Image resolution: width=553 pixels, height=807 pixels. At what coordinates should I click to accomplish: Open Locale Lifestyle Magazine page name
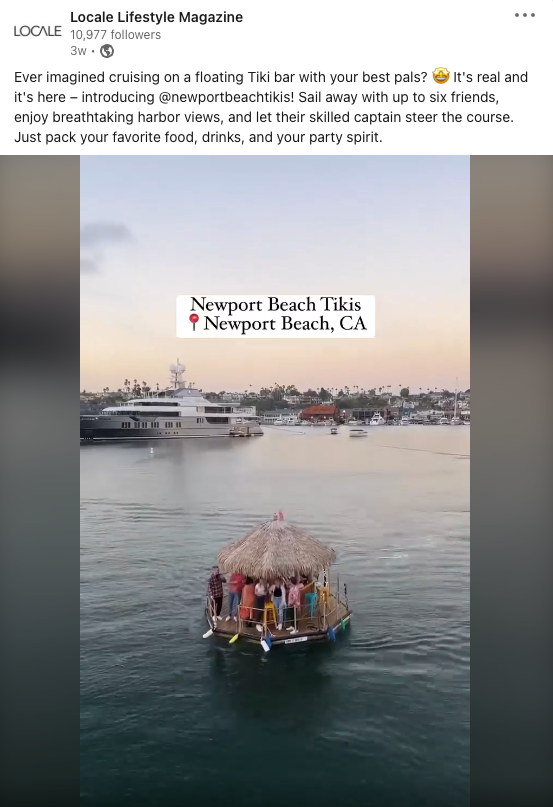coord(156,17)
